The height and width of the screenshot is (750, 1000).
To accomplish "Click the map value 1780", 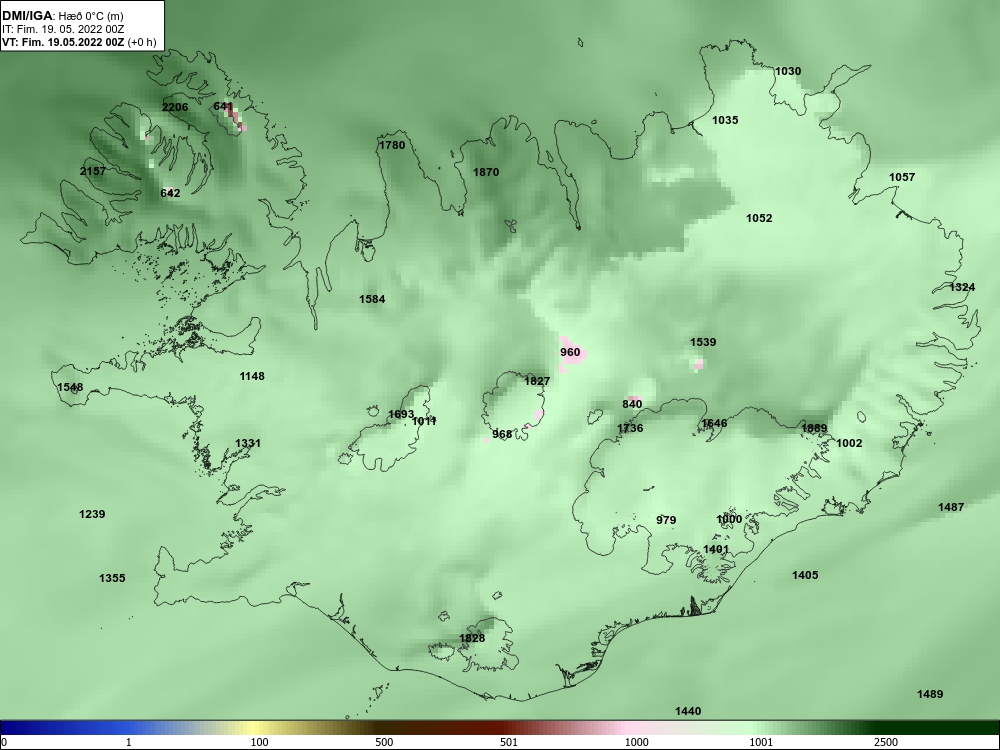I will tap(392, 145).
